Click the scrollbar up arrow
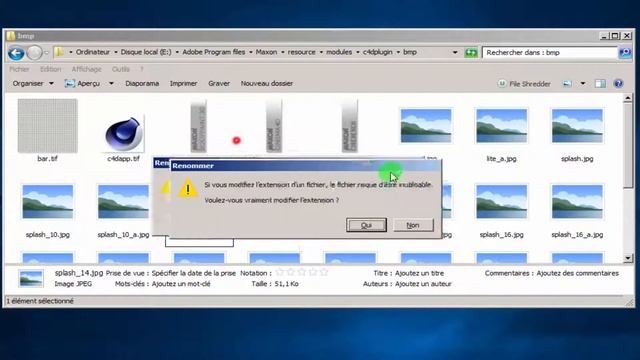The height and width of the screenshot is (360, 640). point(628,98)
